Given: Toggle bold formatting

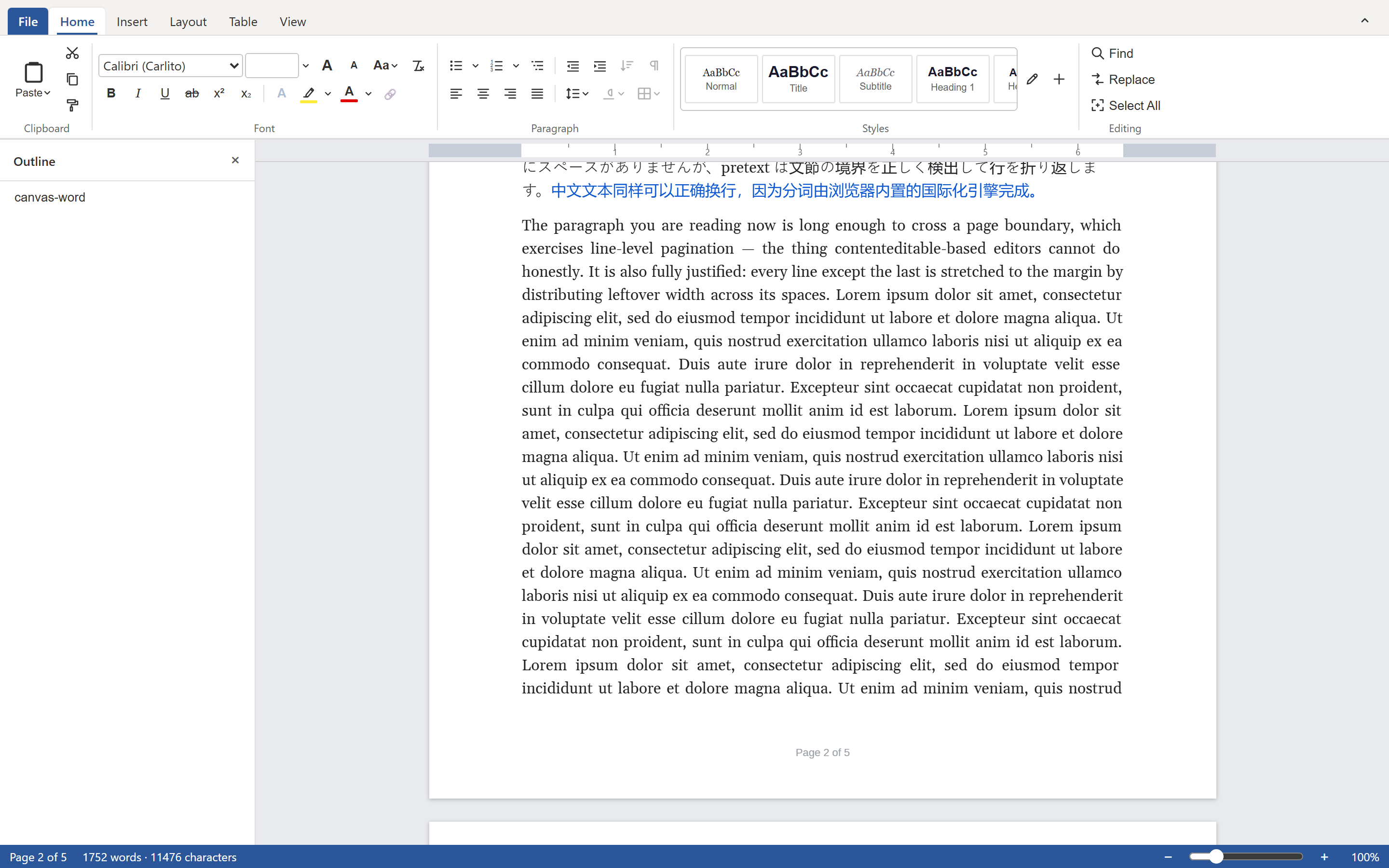Looking at the screenshot, I should pos(111,93).
